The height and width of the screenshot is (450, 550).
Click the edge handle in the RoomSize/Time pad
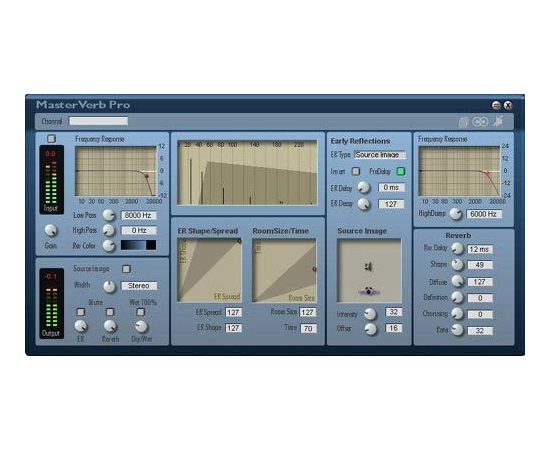pos(314,269)
